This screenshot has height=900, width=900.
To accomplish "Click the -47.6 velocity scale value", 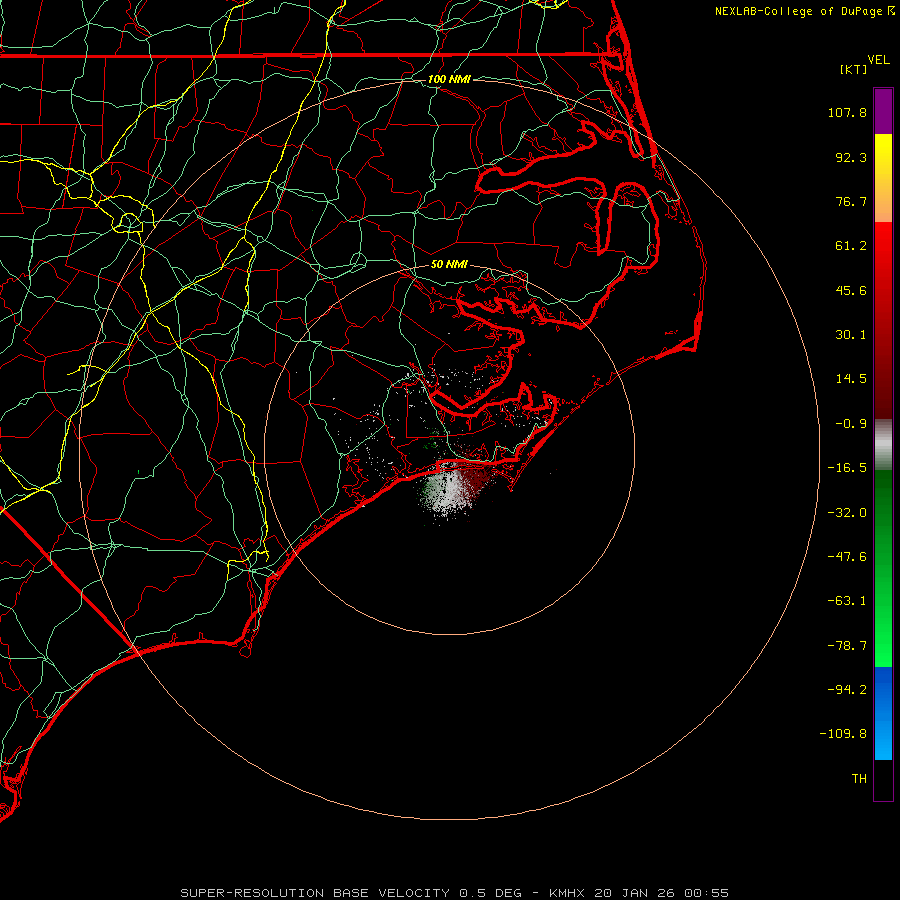I will pos(847,557).
